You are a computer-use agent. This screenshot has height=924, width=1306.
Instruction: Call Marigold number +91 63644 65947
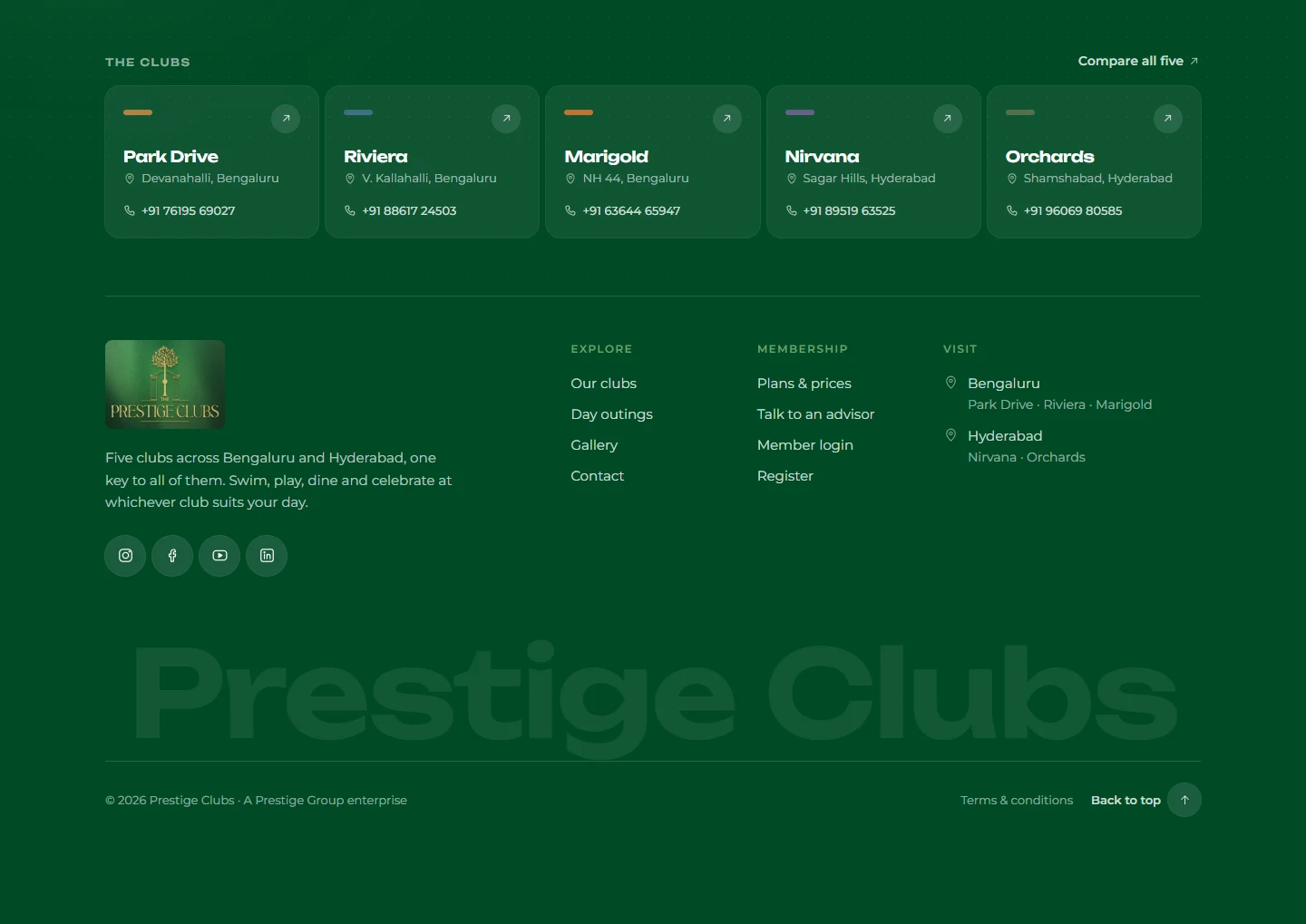point(631,210)
